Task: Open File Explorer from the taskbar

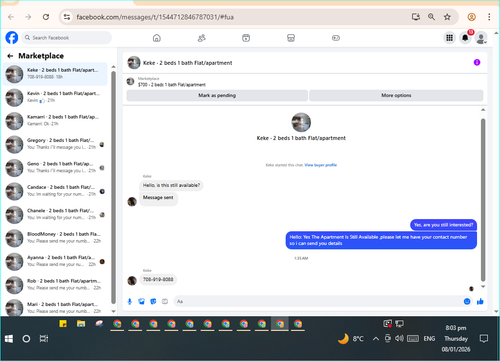Action: [81, 324]
